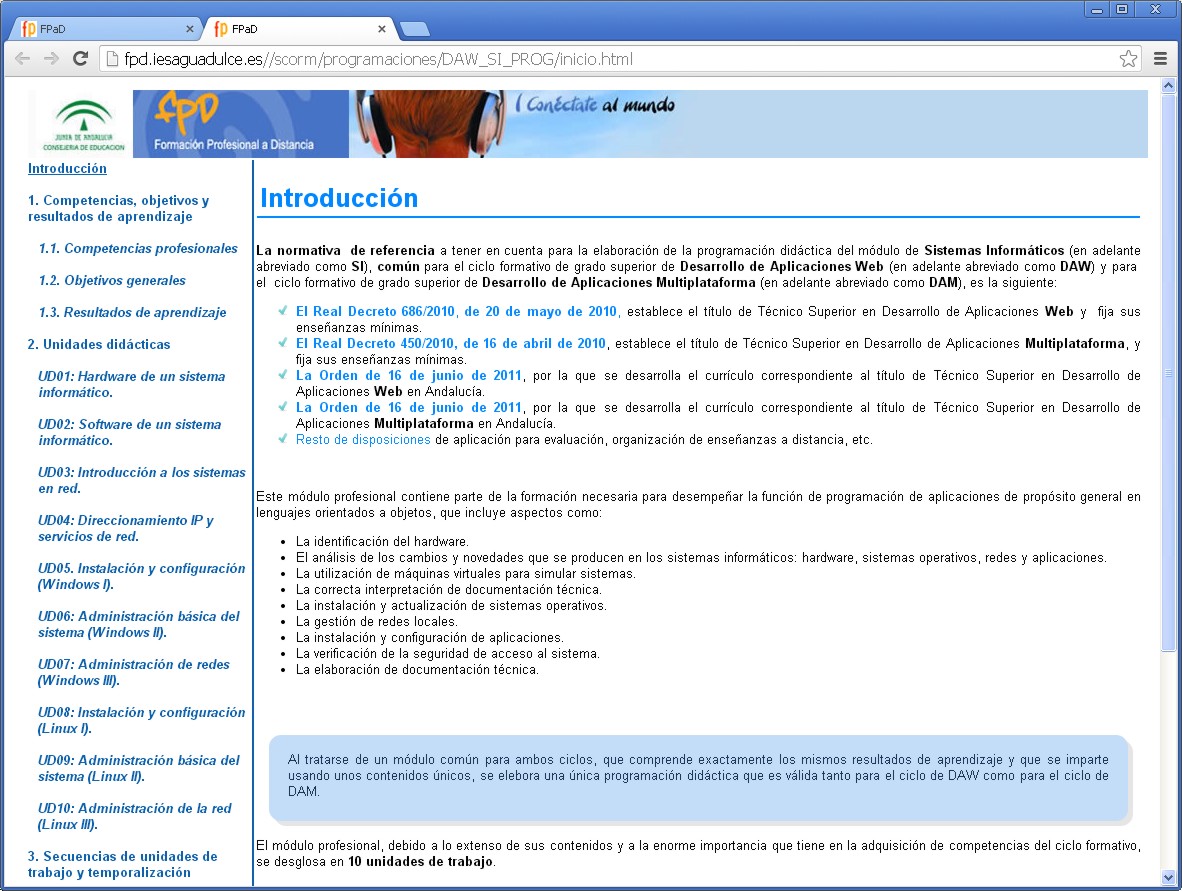Click the 'La elaboración de documentación técnica.' bullet
The image size is (1182, 891).
click(x=417, y=669)
